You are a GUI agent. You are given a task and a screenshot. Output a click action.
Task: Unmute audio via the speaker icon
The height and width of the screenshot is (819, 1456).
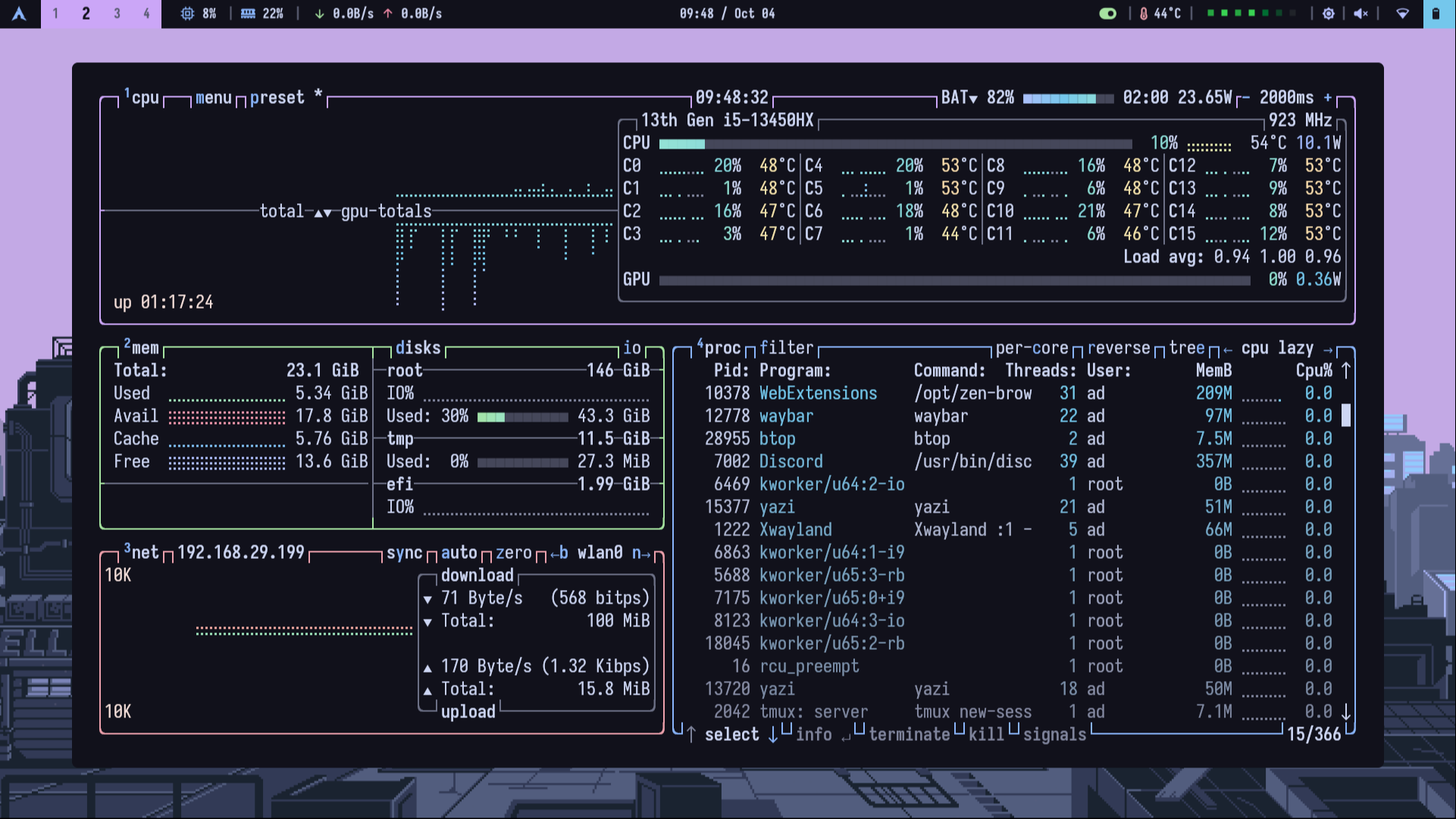click(1360, 14)
